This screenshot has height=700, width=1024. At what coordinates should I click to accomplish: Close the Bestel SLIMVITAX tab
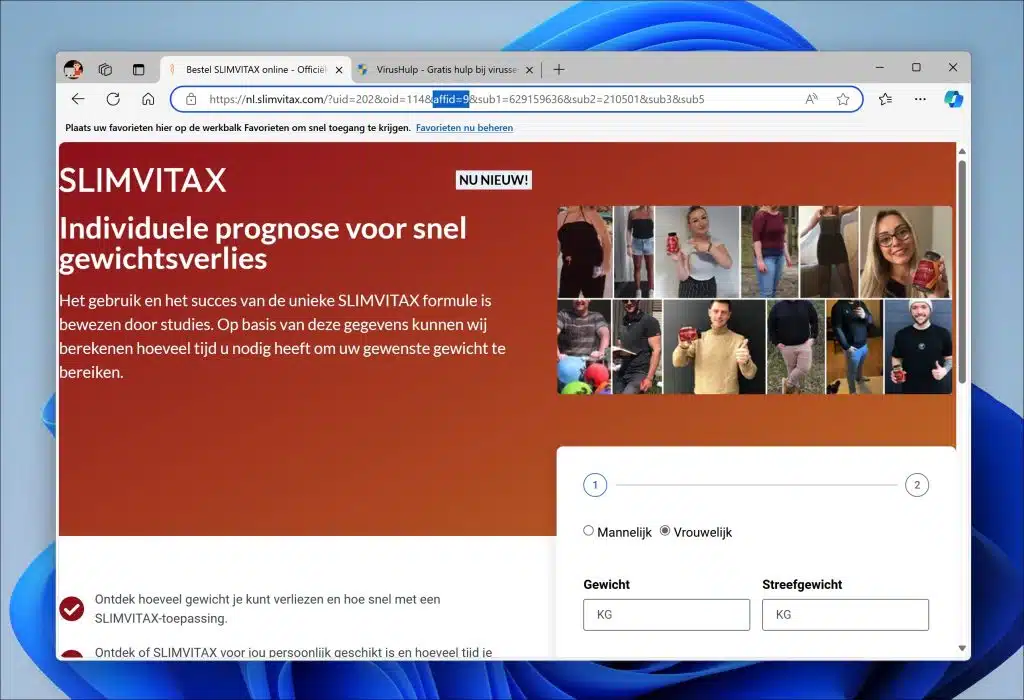(x=339, y=70)
